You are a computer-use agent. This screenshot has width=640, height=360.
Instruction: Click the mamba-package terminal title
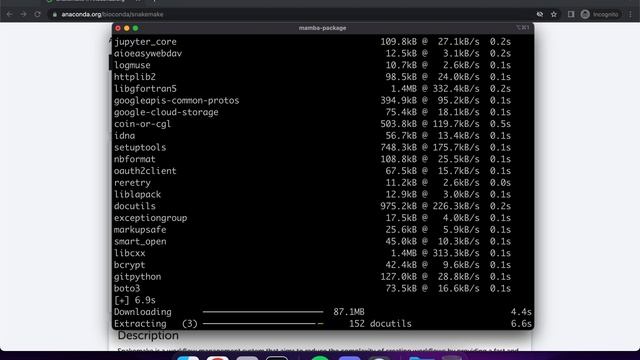click(322, 28)
